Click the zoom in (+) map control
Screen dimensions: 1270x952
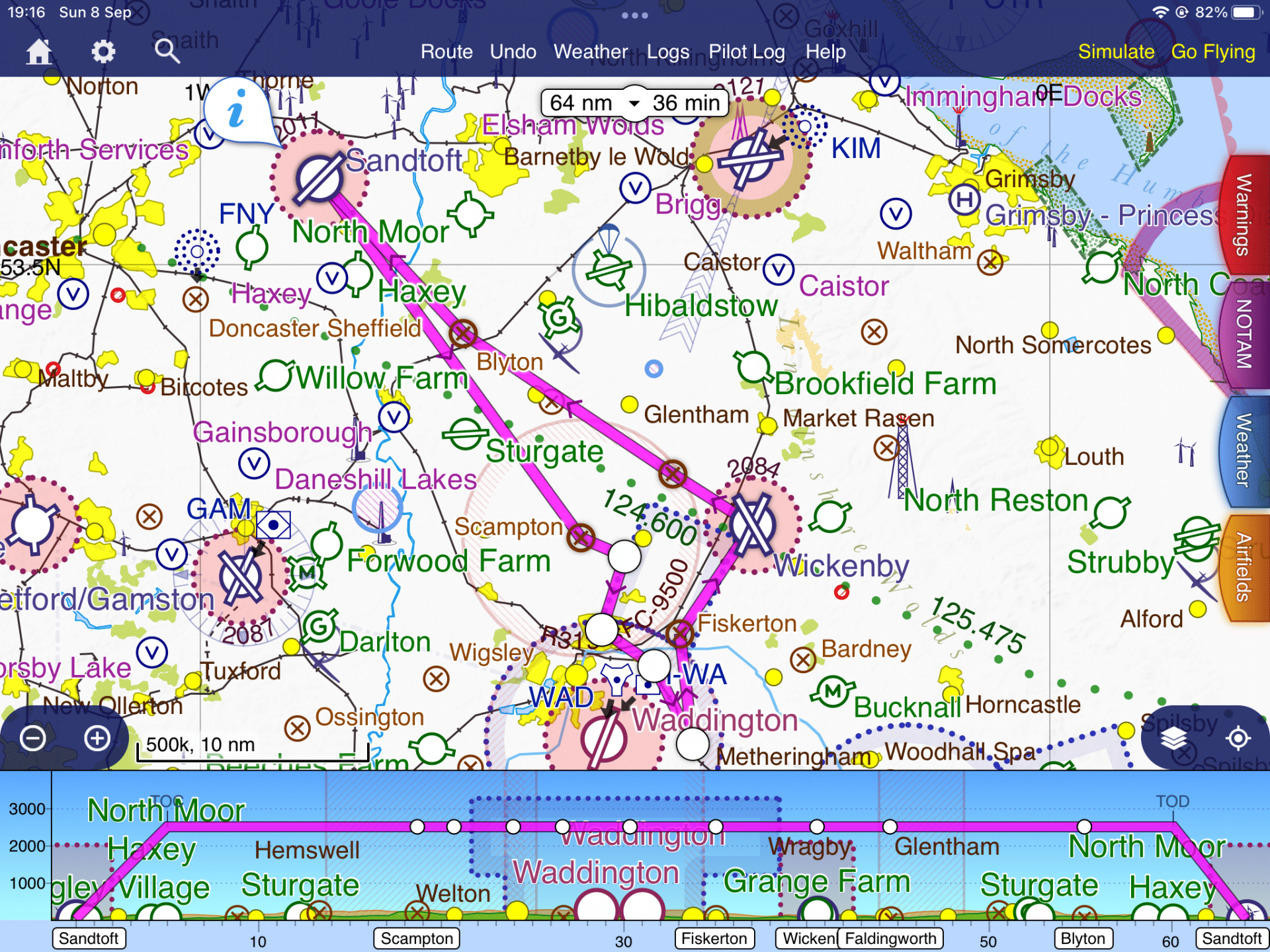(97, 739)
